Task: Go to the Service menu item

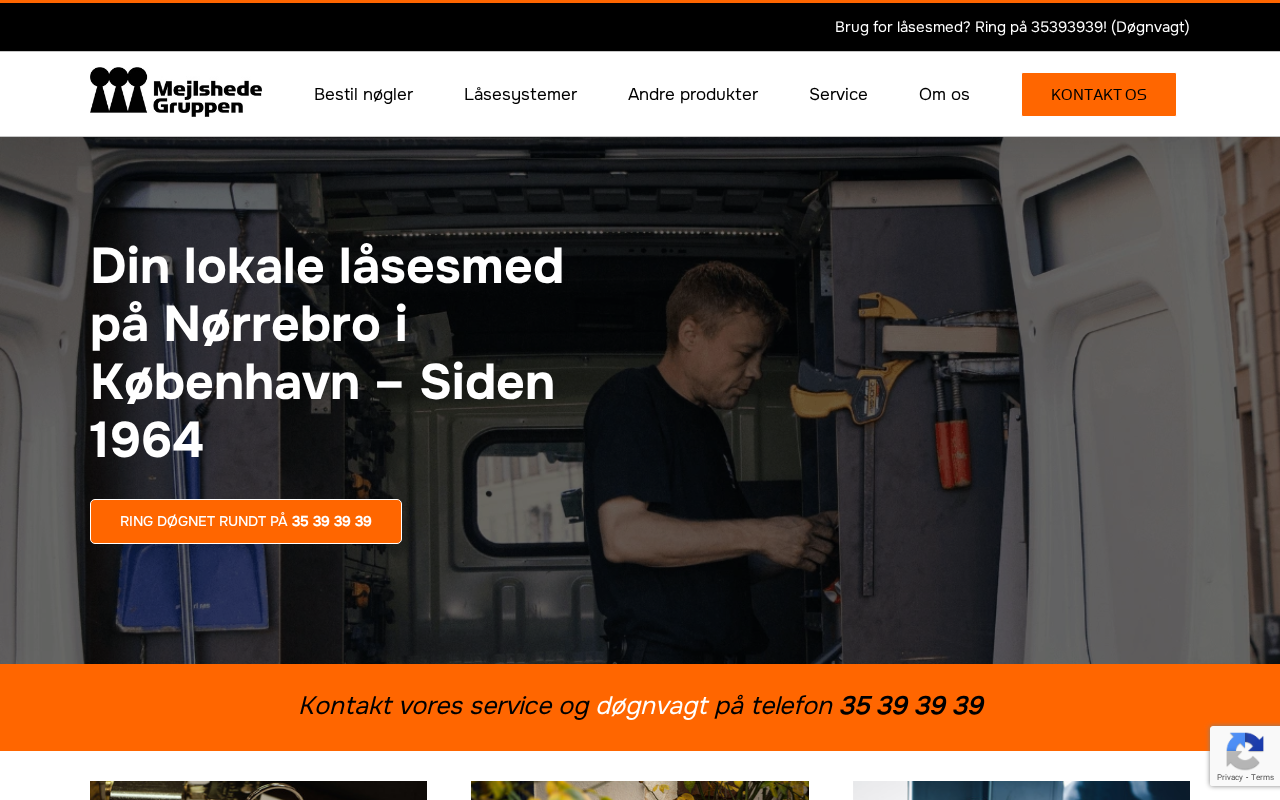Action: pos(838,94)
